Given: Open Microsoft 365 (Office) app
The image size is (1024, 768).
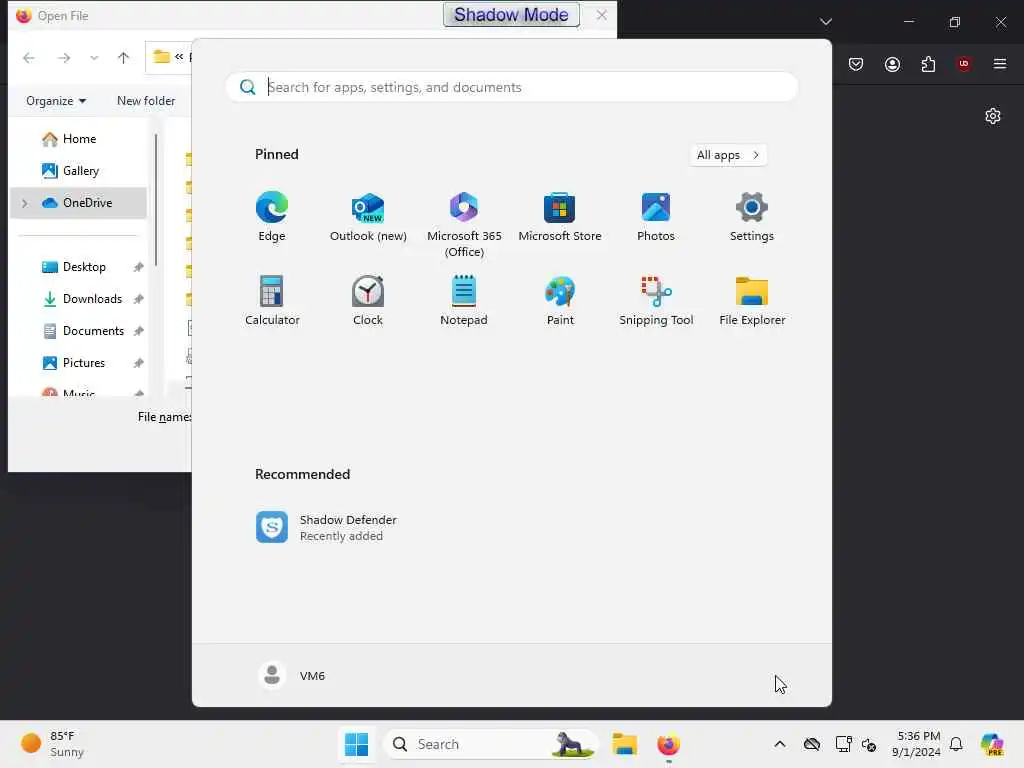Looking at the screenshot, I should click(464, 225).
